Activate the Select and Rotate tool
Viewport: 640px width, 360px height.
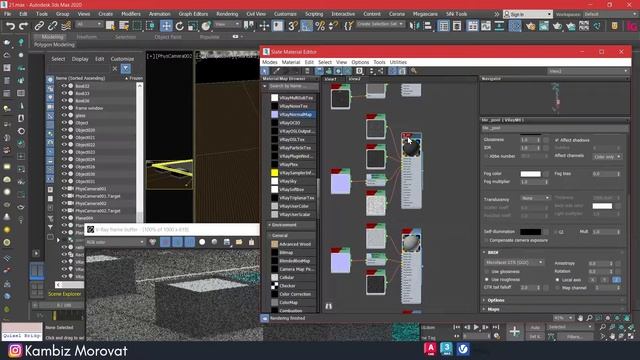coord(180,26)
